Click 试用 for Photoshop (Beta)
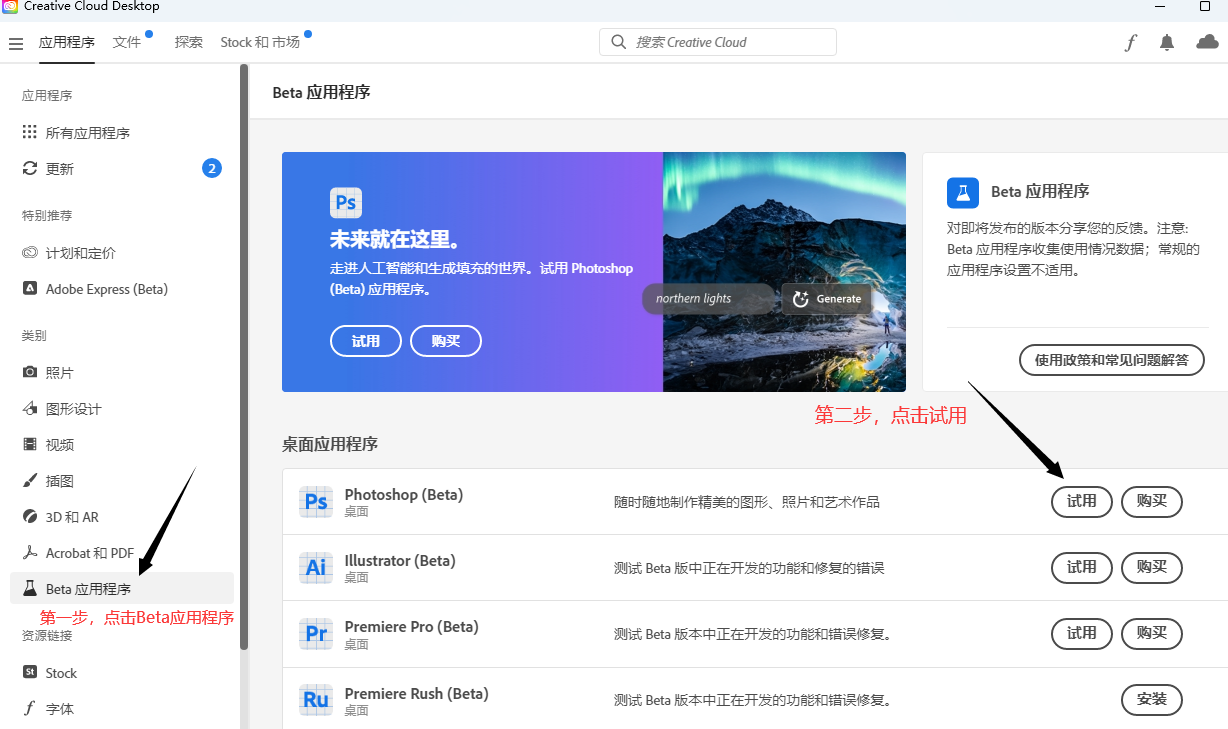The image size is (1228, 729). point(1081,501)
